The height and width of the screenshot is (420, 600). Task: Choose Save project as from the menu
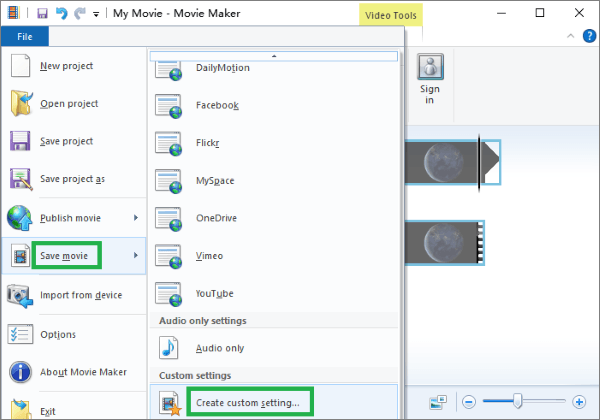(x=73, y=179)
